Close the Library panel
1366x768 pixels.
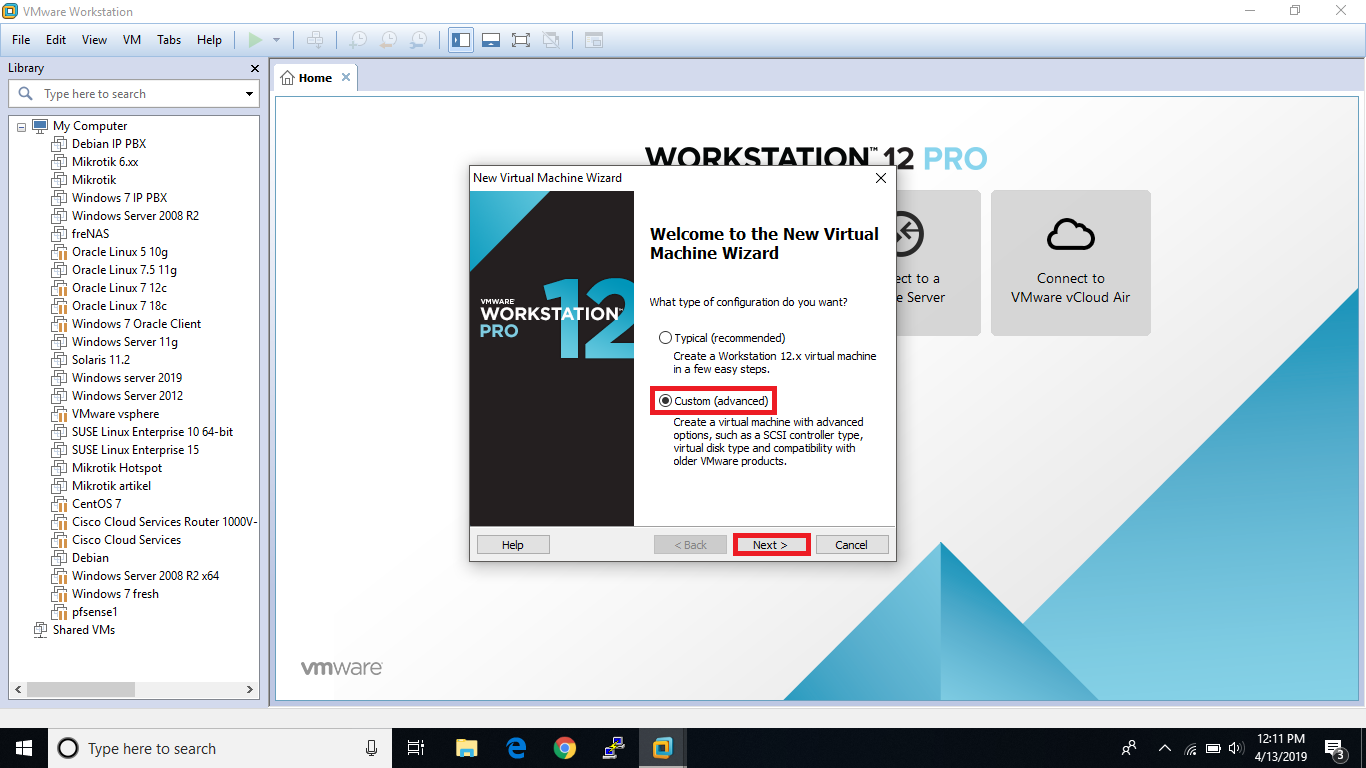[254, 68]
